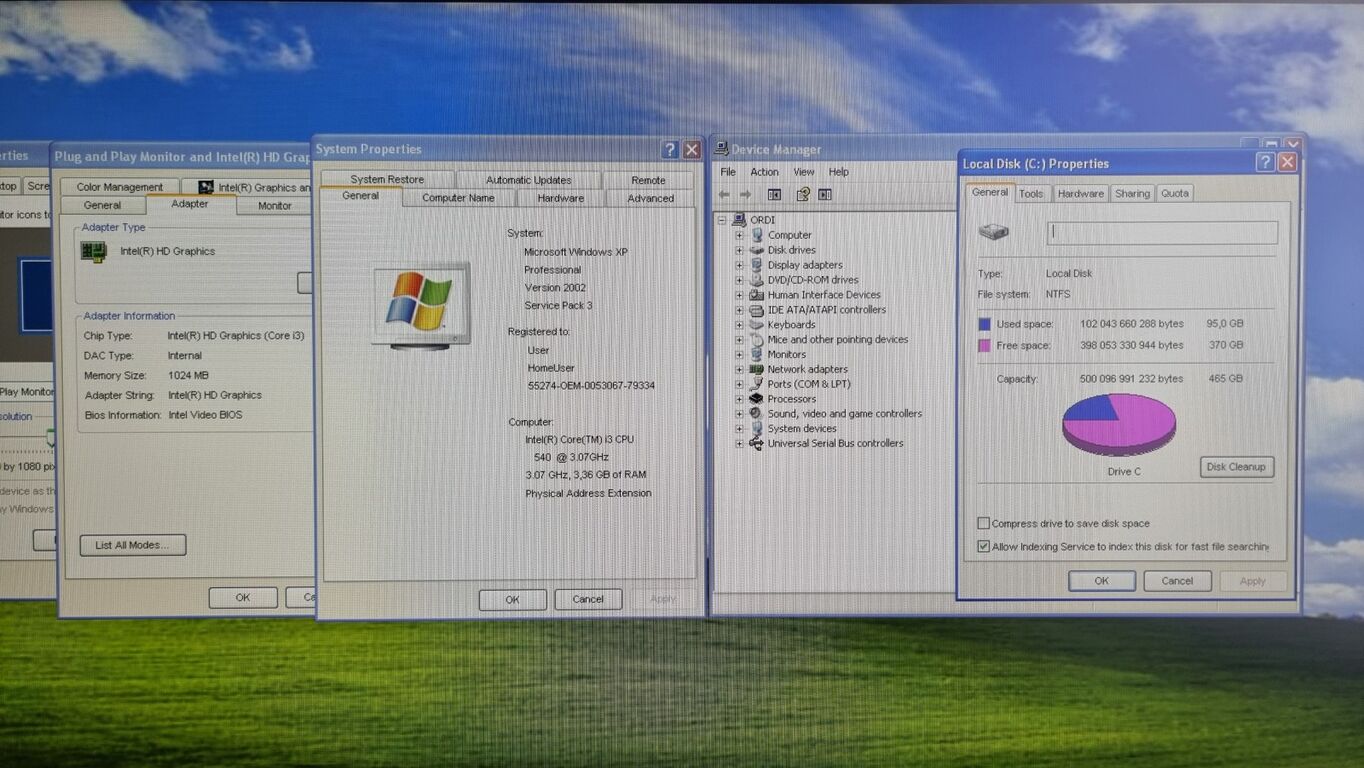Switch to the Monitor tab in adapter dialog

tap(275, 206)
